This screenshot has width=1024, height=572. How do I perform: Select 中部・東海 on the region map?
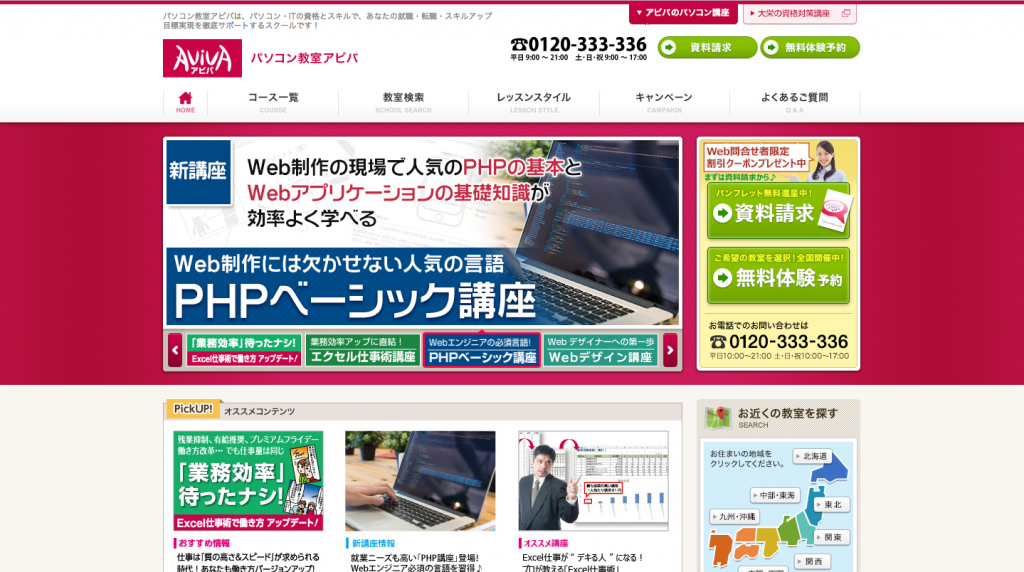[x=775, y=495]
